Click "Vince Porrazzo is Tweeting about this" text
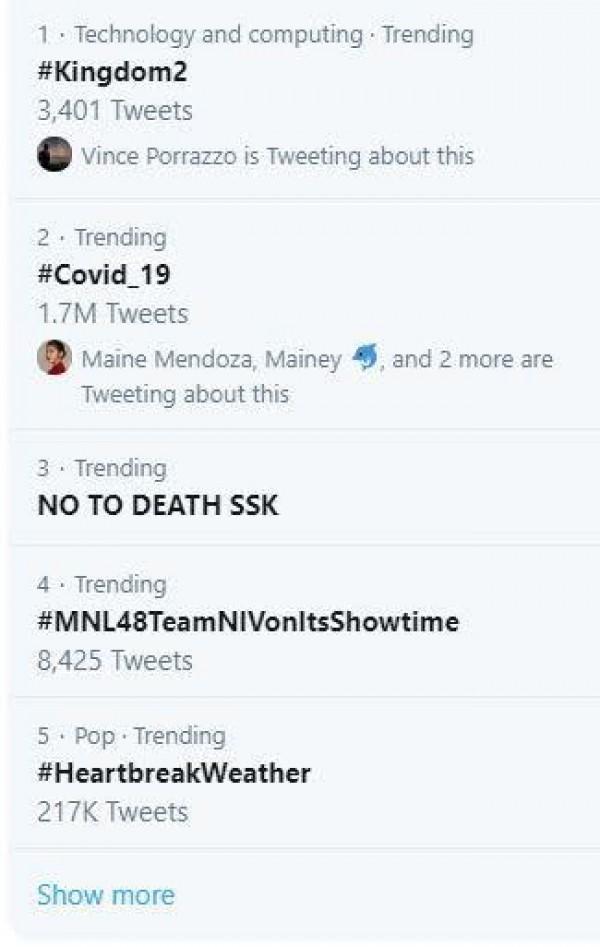600x947 pixels. [x=277, y=156]
